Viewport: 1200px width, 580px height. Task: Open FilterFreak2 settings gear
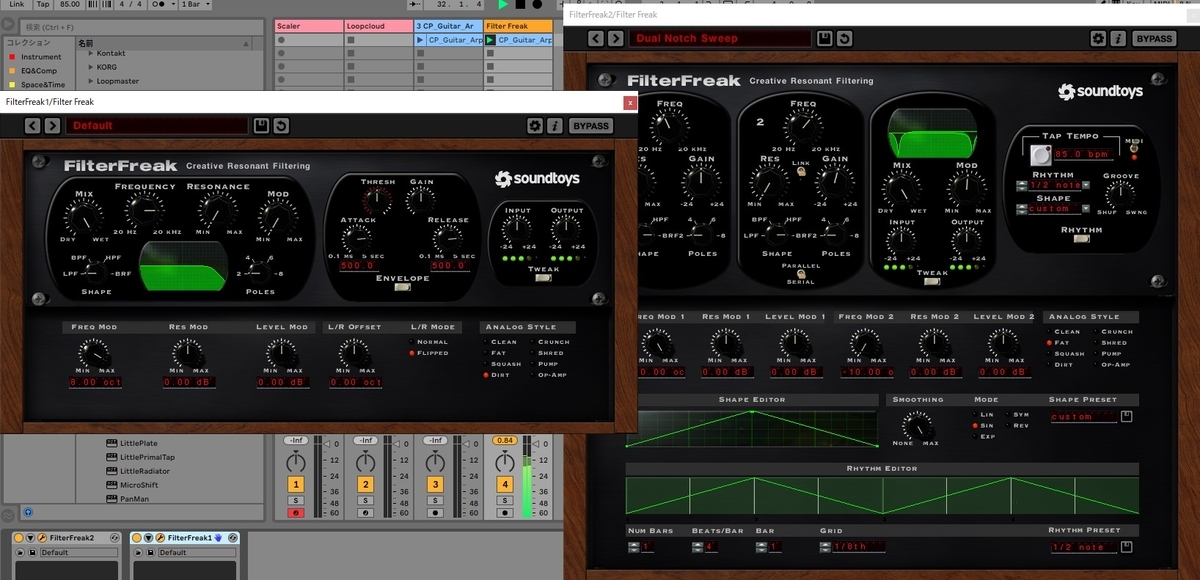tap(1098, 38)
